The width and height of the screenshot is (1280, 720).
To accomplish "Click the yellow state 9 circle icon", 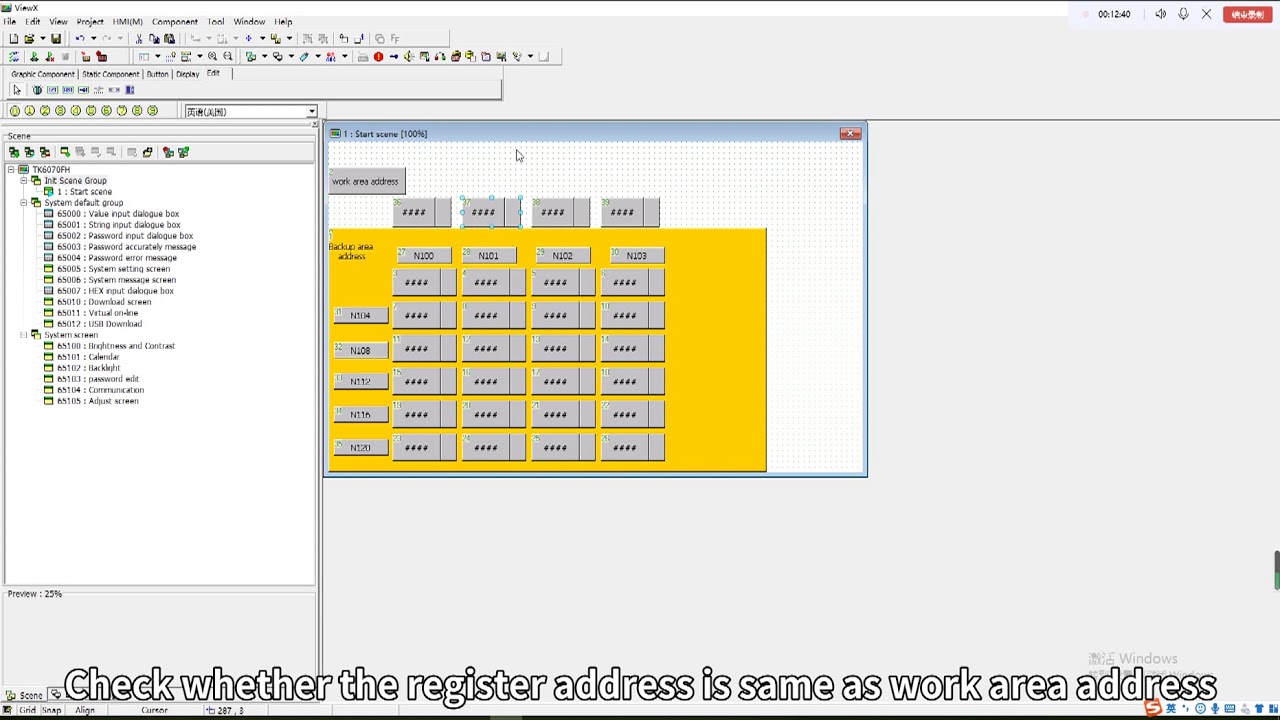I will (x=152, y=111).
